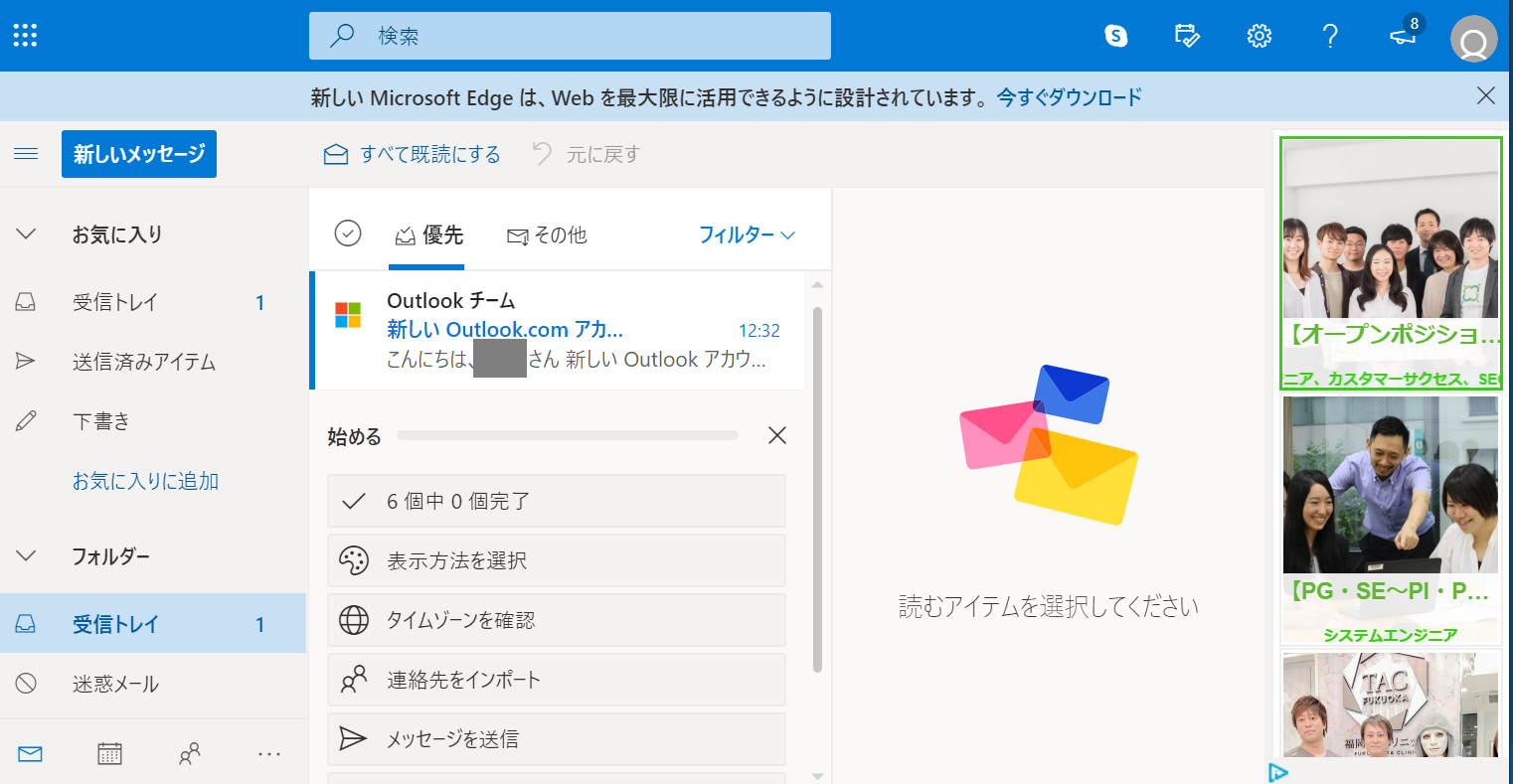Click the scroll-down arrow of message list
The width and height of the screenshot is (1513, 784).
[x=818, y=776]
